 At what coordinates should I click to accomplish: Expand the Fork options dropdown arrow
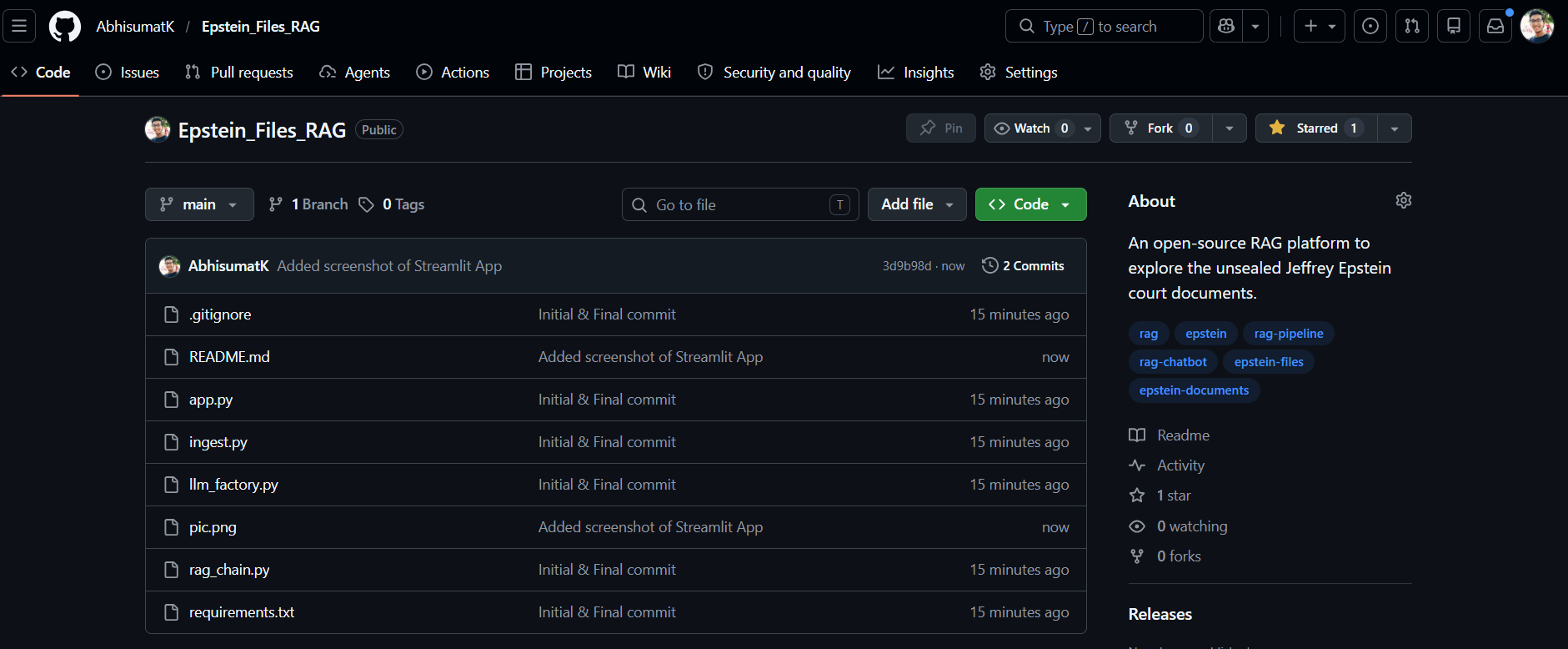1230,128
